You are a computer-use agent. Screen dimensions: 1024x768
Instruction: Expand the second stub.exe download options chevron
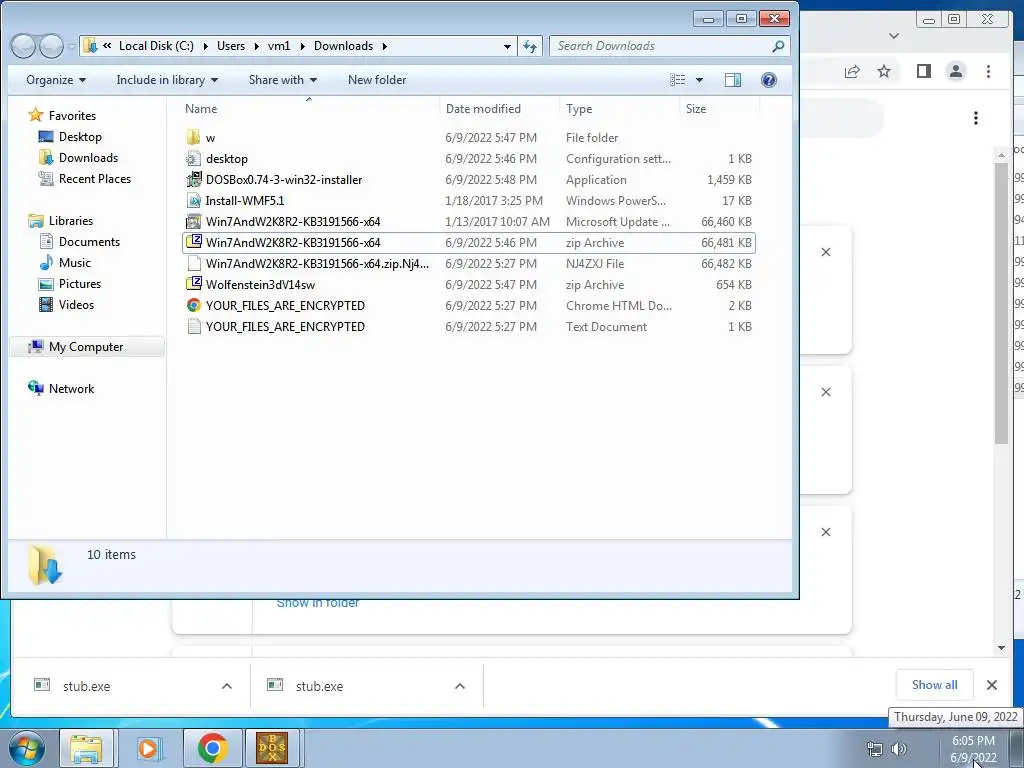(460, 686)
